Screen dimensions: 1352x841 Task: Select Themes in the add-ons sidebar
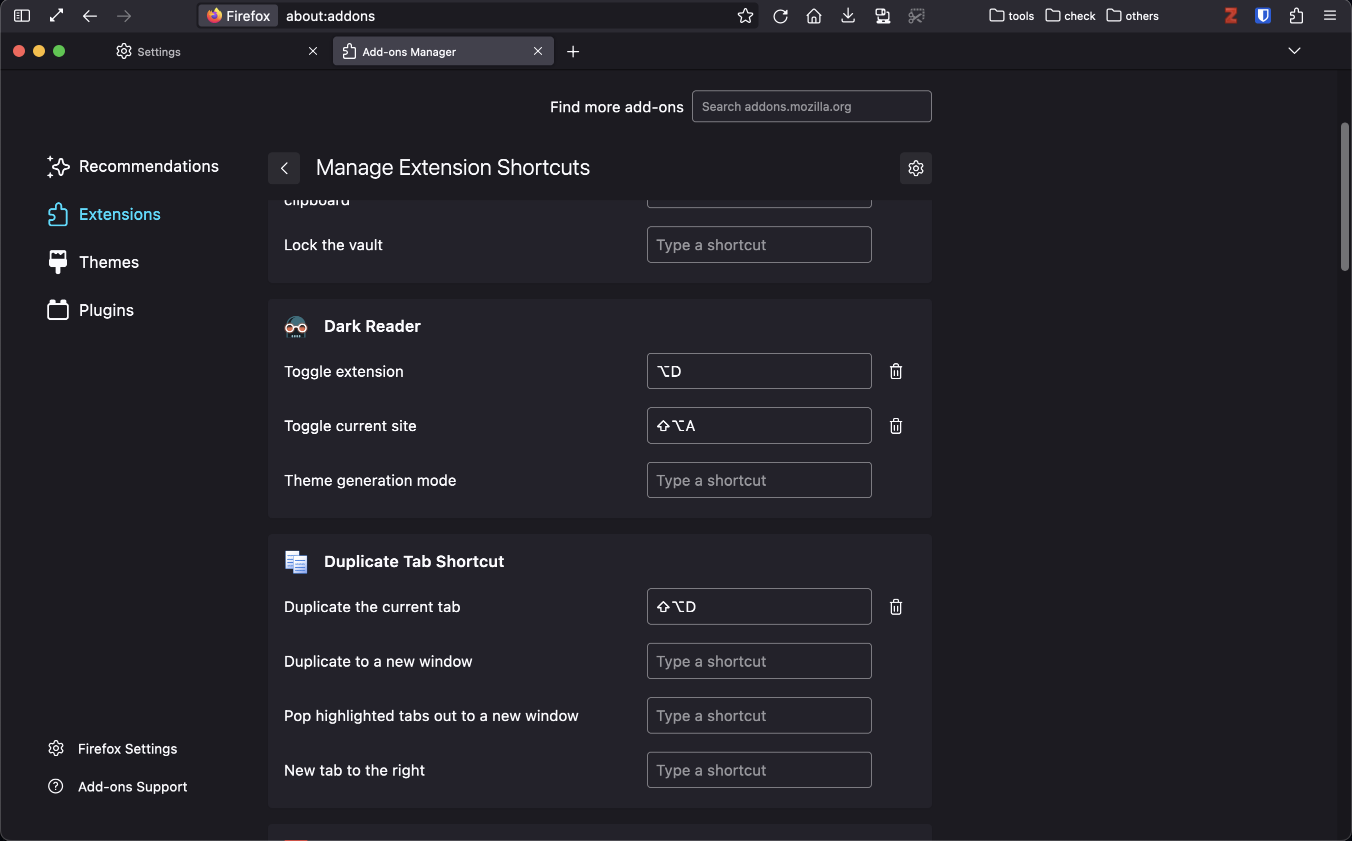click(x=108, y=262)
